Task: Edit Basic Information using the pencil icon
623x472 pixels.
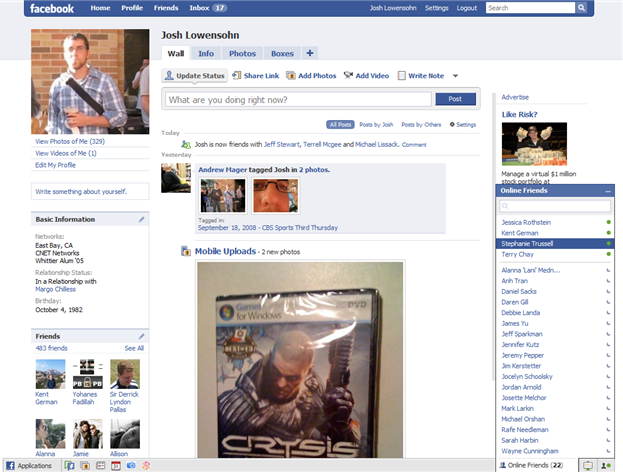Action: 141,219
